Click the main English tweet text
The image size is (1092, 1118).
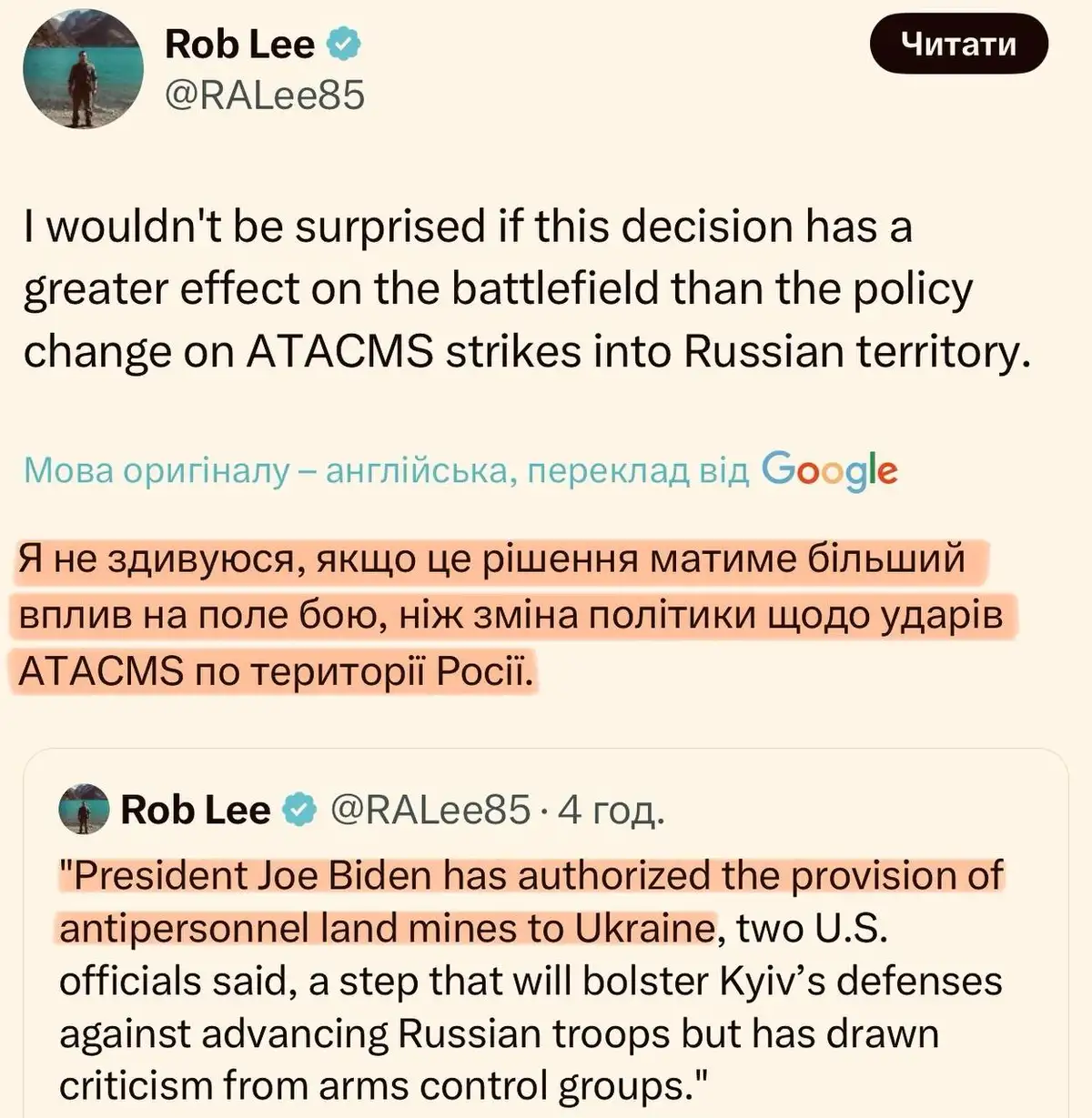click(528, 289)
